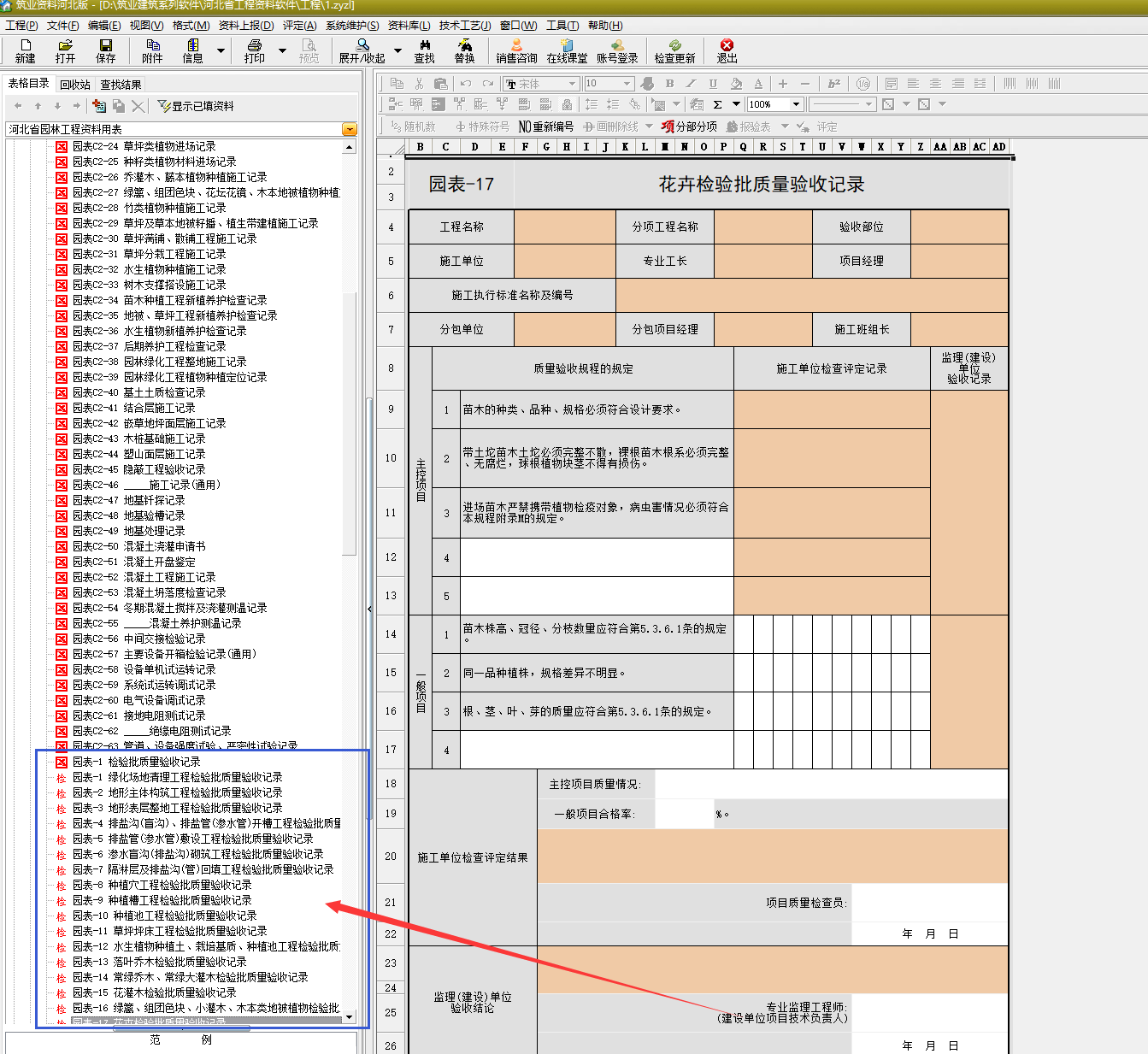Print using the 打印 icon
The width and height of the screenshot is (1148, 1054).
(x=255, y=50)
